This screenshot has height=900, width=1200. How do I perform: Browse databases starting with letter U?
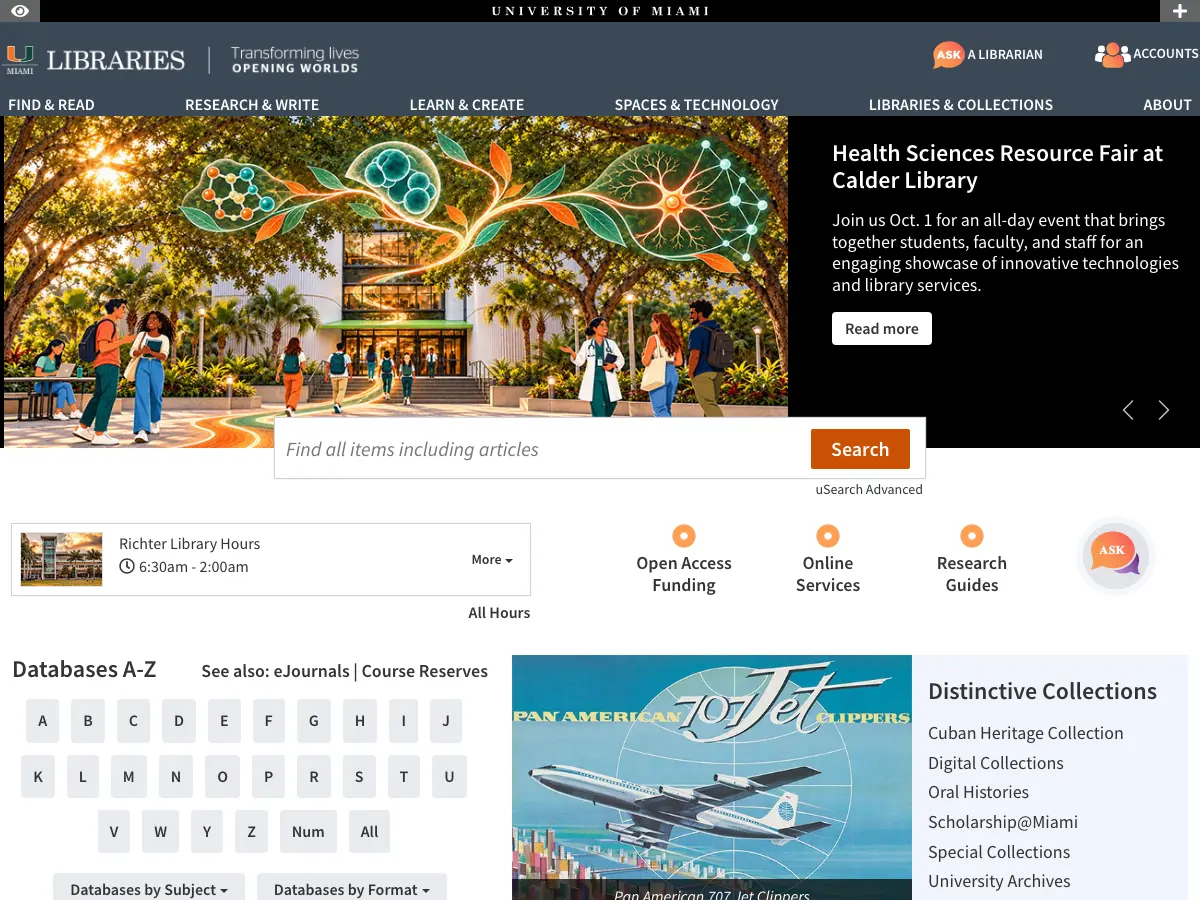click(450, 777)
